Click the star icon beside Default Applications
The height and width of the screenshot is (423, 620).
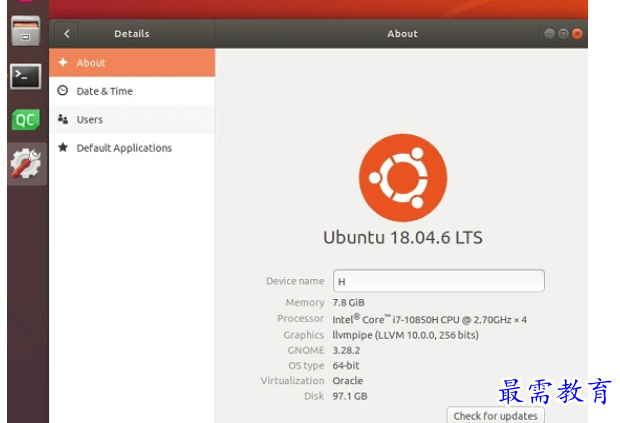[x=63, y=147]
